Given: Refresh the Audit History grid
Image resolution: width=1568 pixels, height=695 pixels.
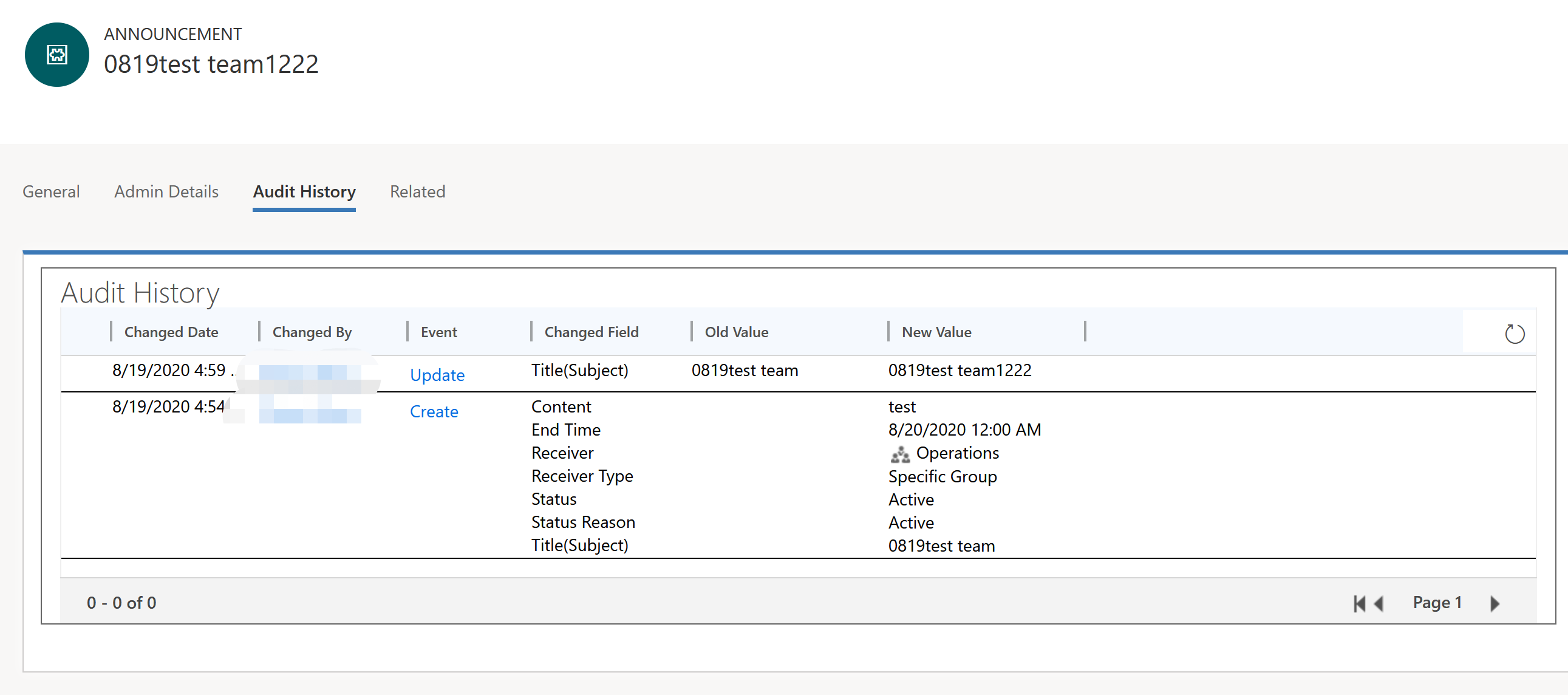Looking at the screenshot, I should point(1515,333).
